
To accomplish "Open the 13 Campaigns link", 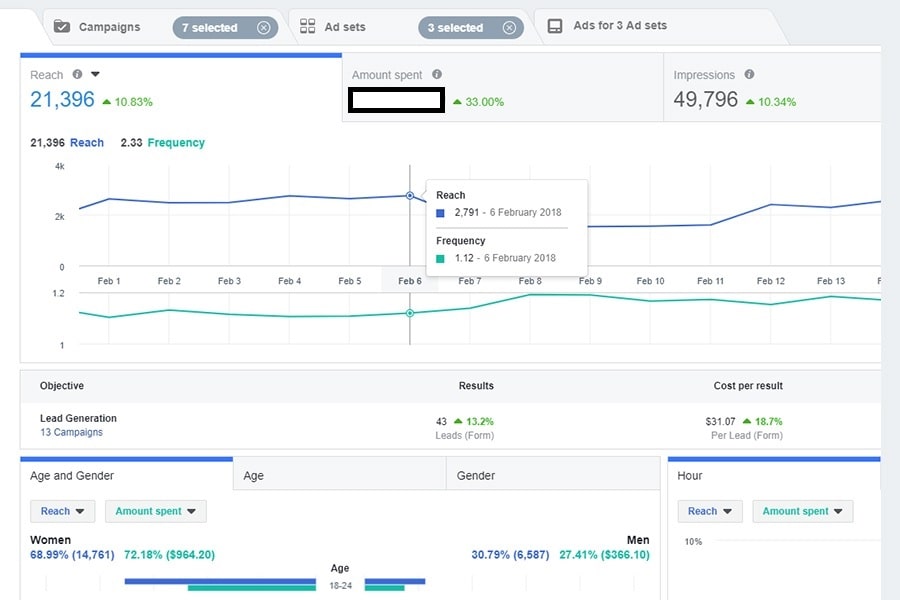I will pos(71,432).
